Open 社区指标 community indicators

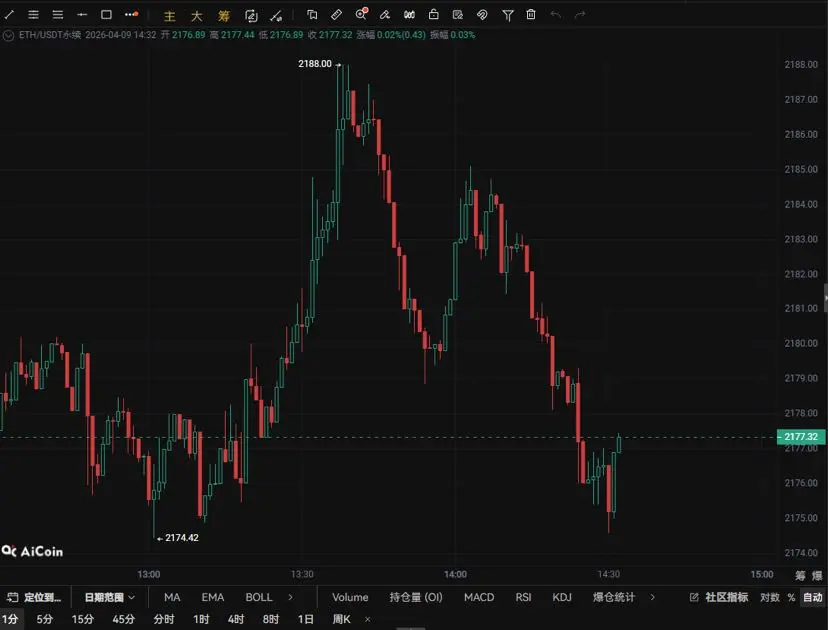[x=719, y=597]
